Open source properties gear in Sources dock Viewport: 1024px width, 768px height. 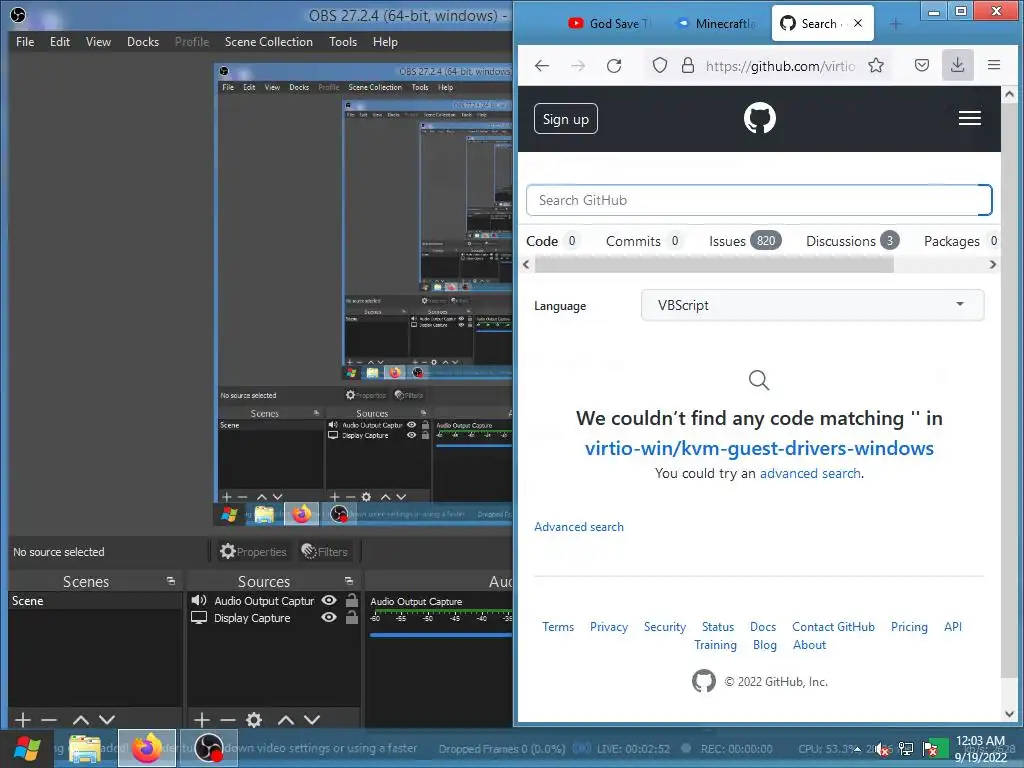[254, 720]
